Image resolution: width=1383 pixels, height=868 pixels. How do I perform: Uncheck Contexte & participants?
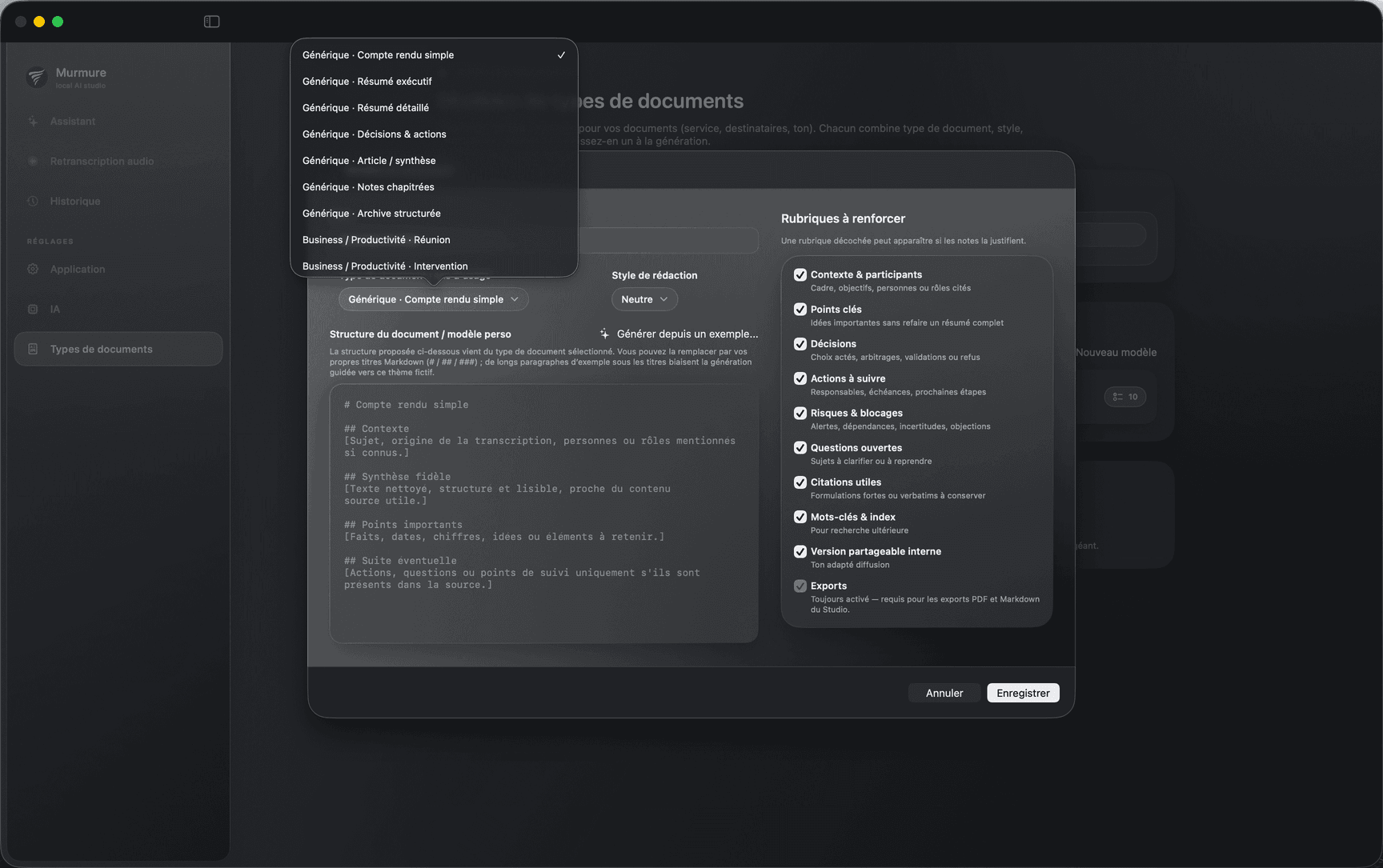800,275
